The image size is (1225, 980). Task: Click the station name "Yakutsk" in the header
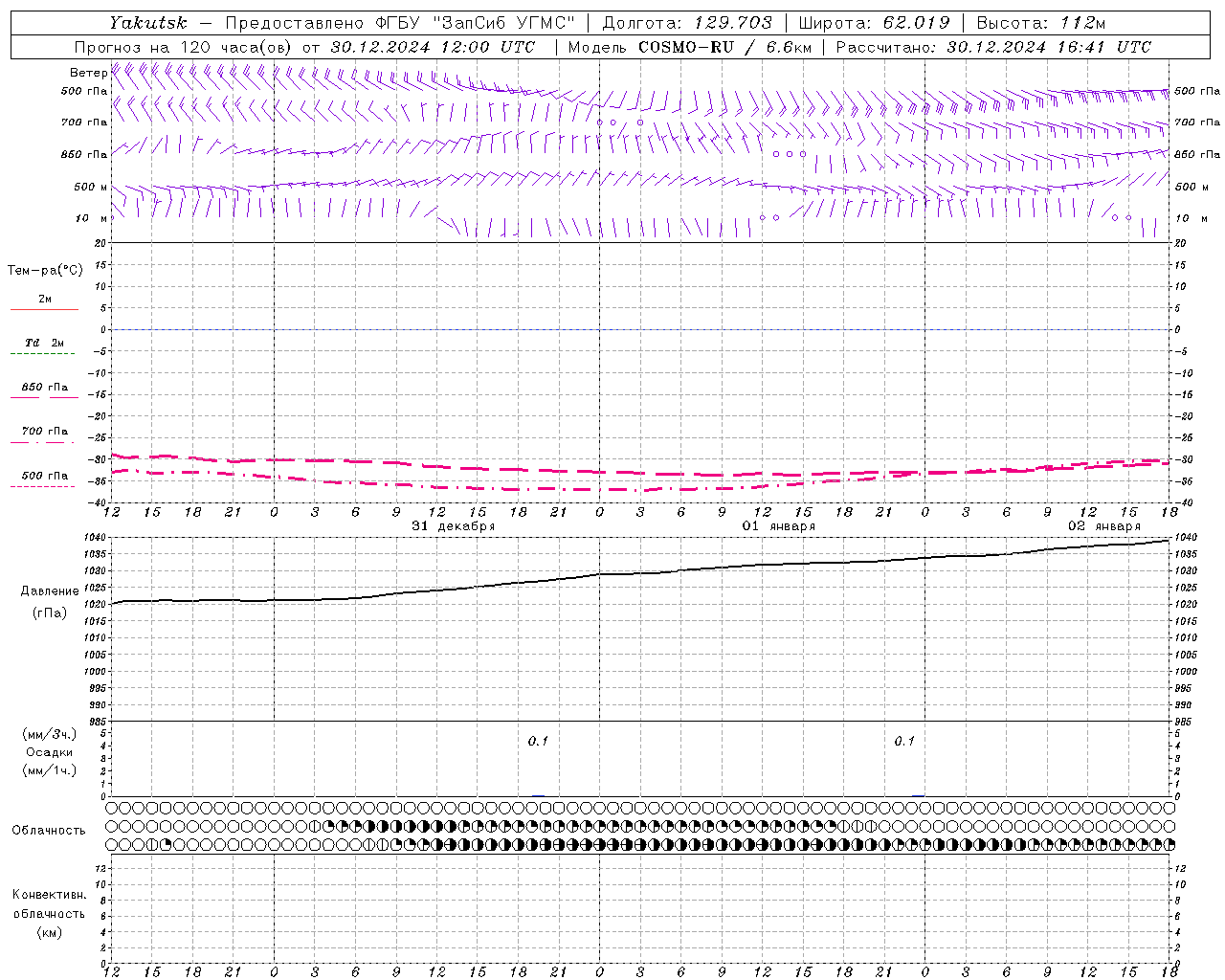[x=147, y=23]
